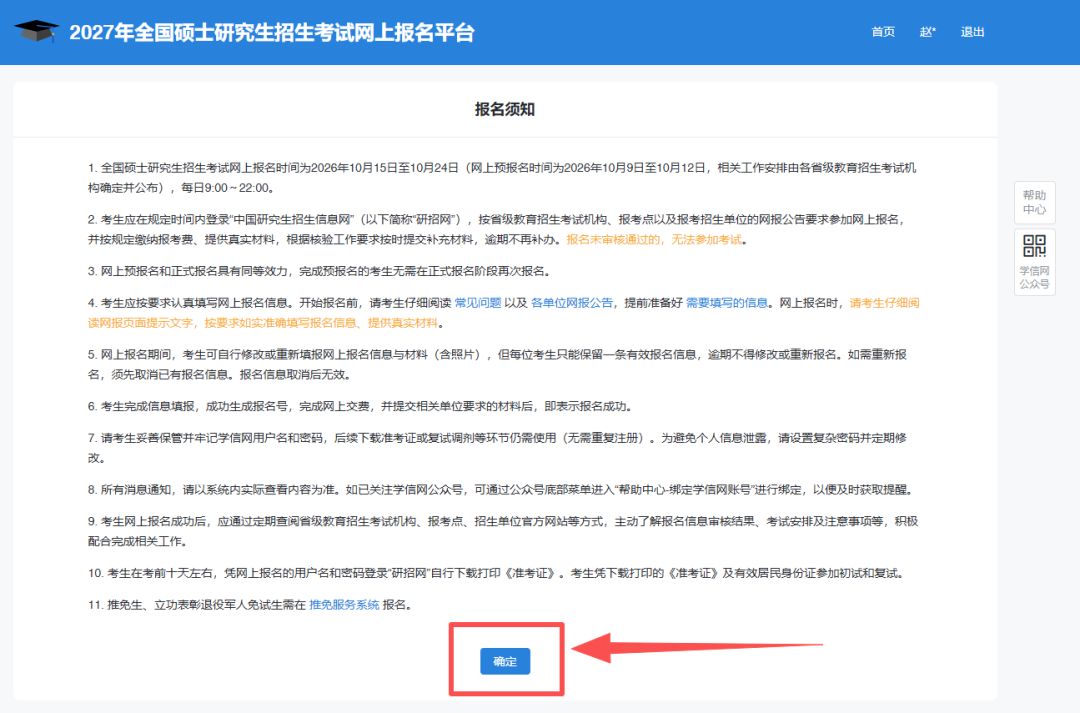Viewport: 1080px width, 713px height.
Task: Click rule 10 about 下载打印《准考证》
Action: click(496, 573)
